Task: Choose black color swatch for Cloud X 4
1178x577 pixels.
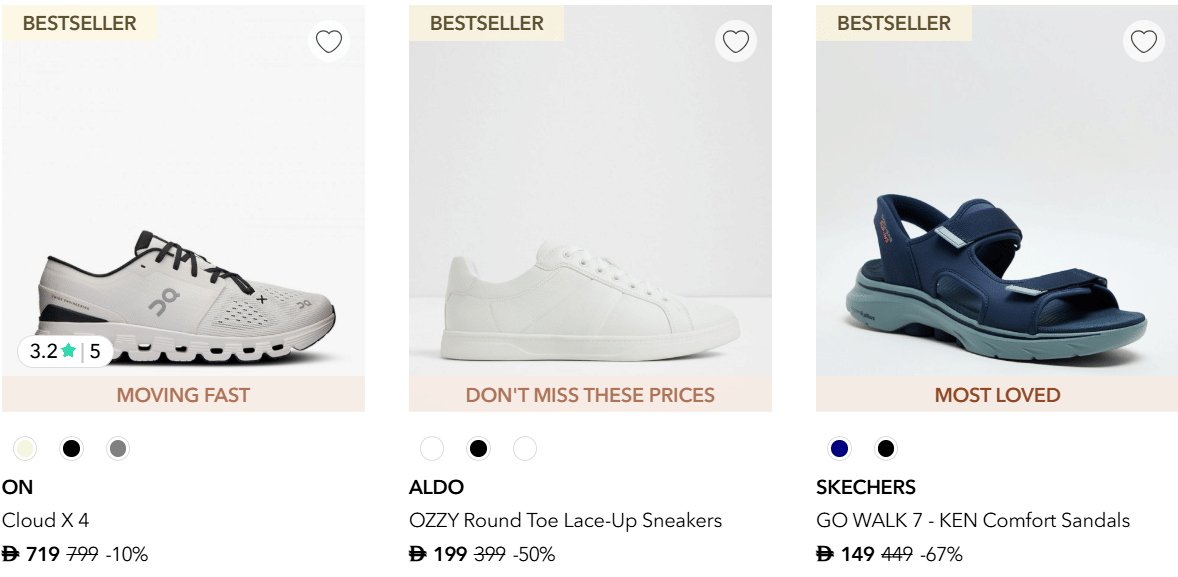Action: coord(71,449)
